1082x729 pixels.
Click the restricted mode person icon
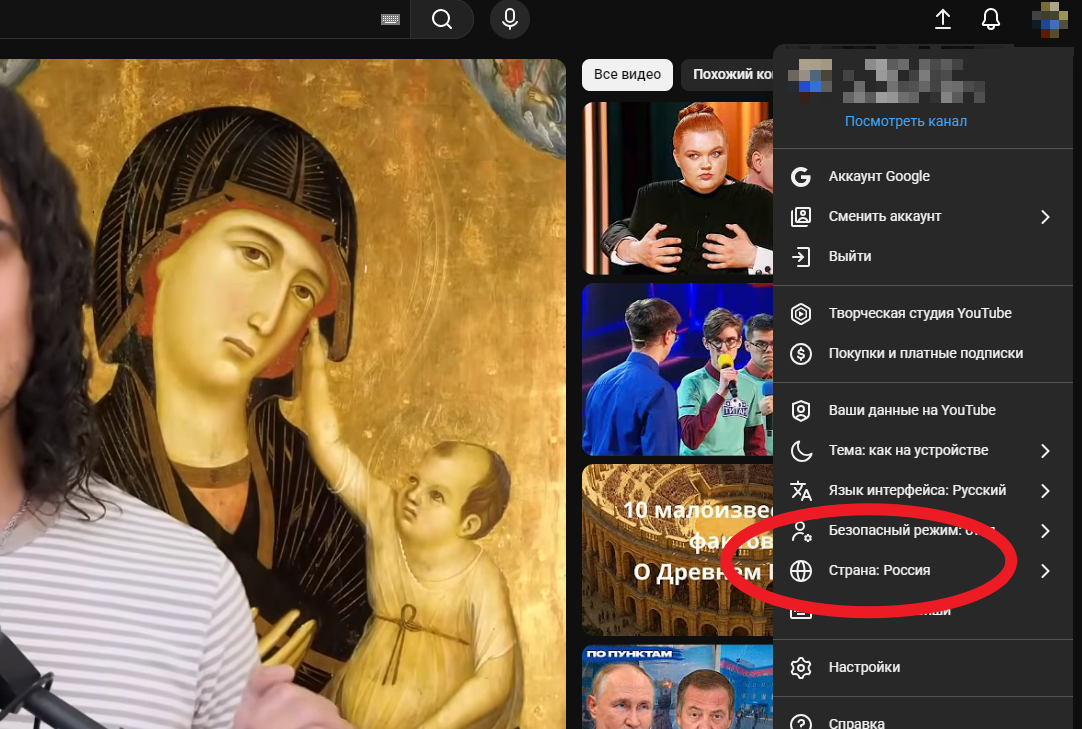coord(800,531)
